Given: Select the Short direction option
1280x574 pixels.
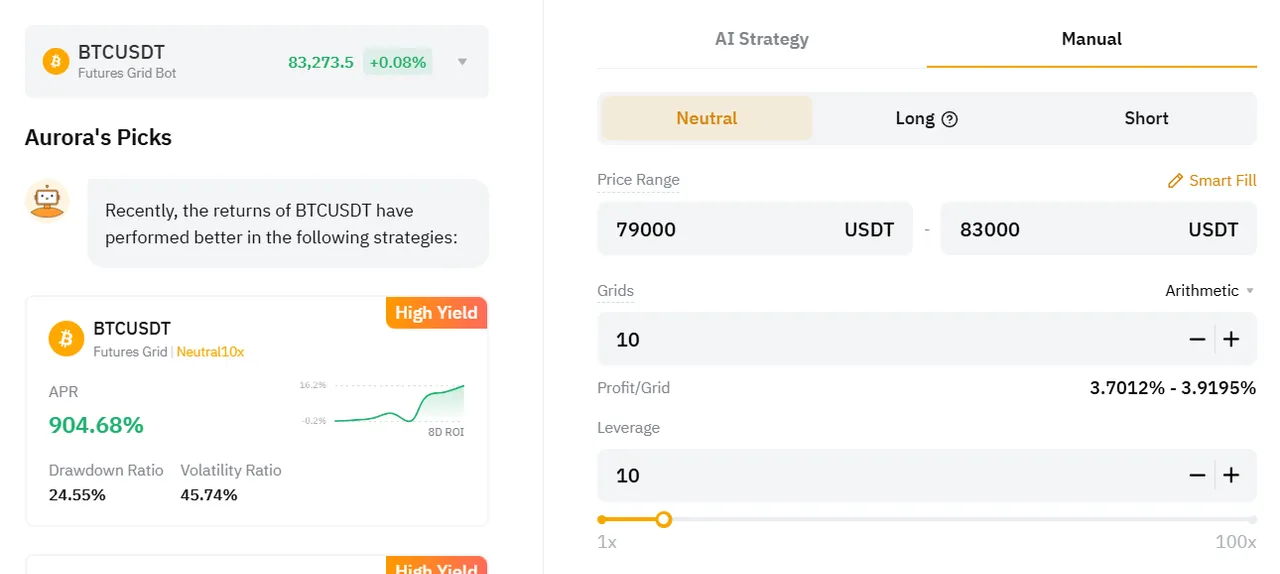Looking at the screenshot, I should click(1146, 118).
